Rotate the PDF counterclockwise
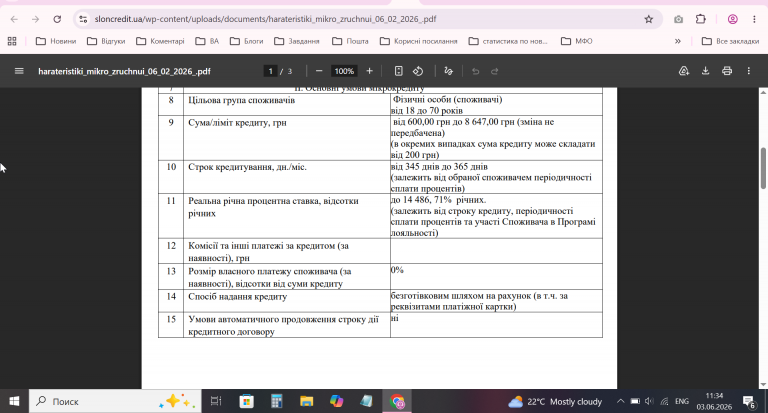Viewport: 768px width, 413px height. [418, 71]
